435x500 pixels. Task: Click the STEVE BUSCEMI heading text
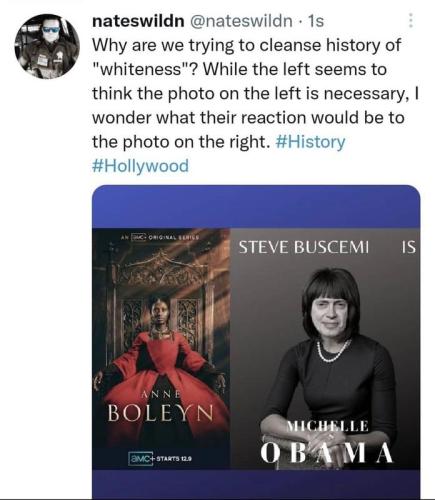304,247
